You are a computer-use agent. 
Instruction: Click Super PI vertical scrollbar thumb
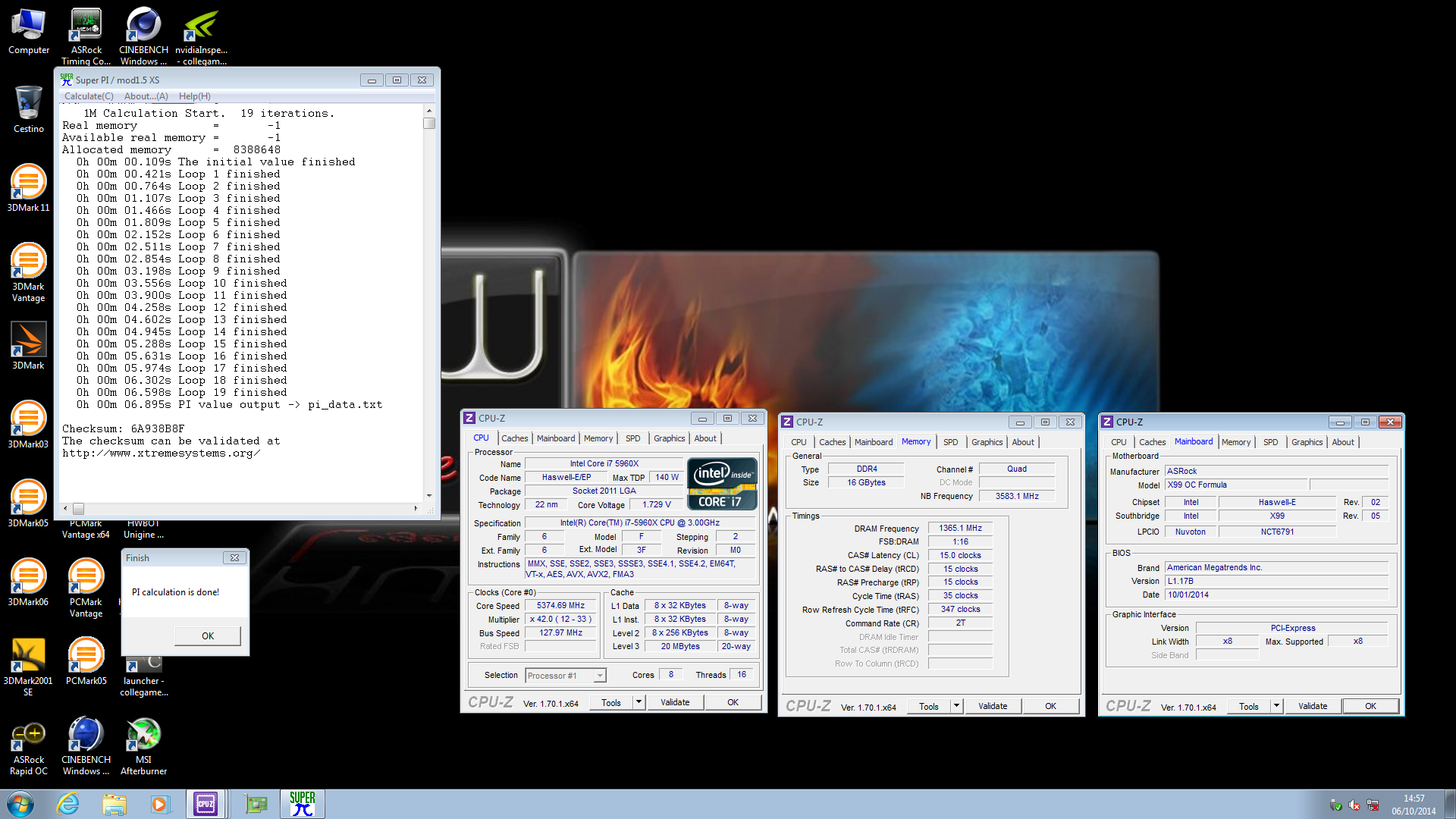[x=429, y=123]
